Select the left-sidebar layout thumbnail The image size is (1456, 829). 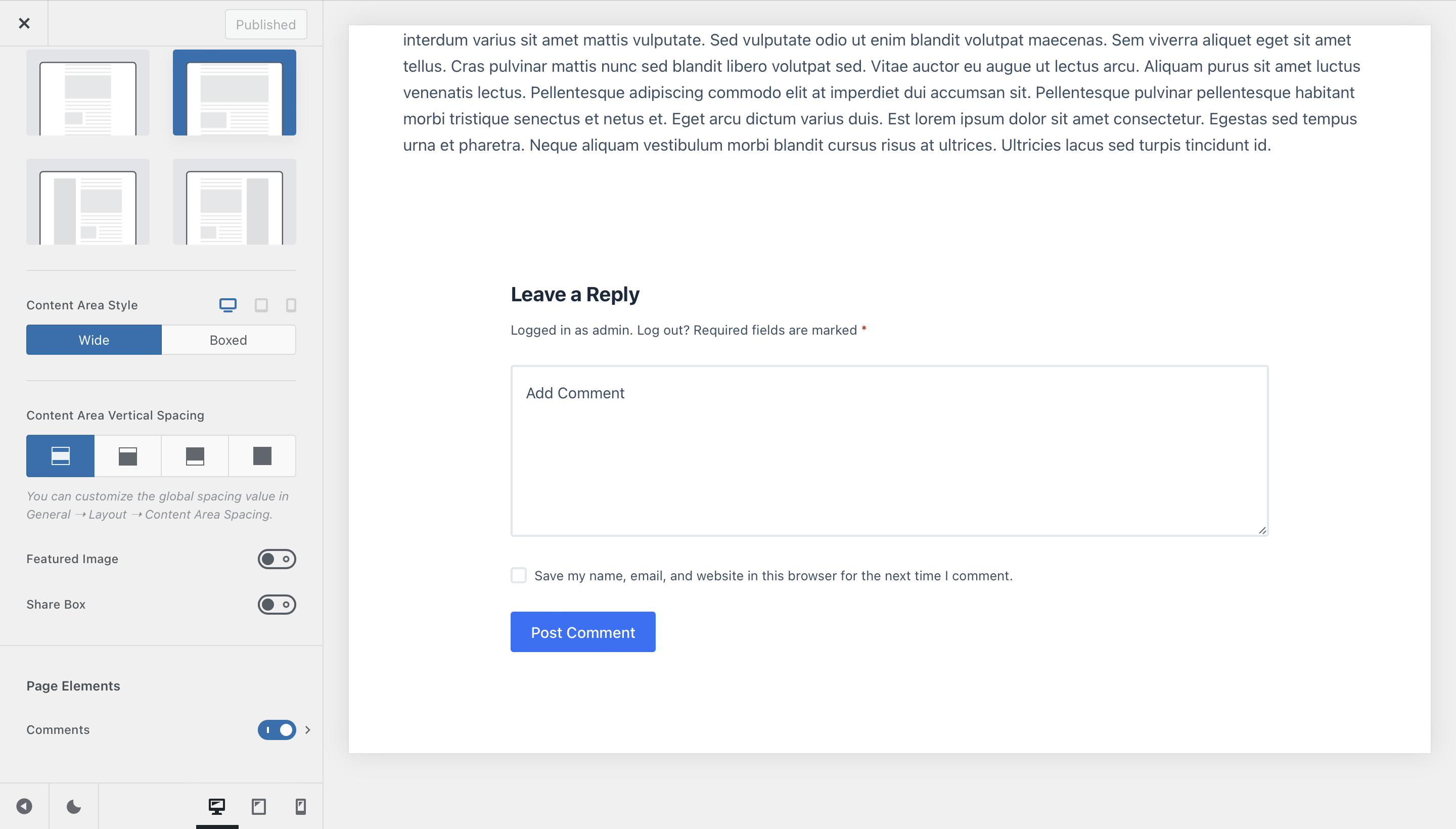click(87, 202)
